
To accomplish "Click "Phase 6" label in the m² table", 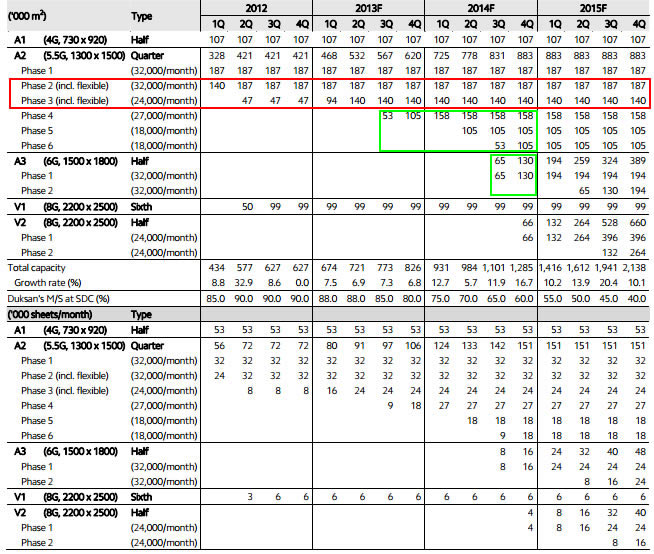I will [x=37, y=146].
